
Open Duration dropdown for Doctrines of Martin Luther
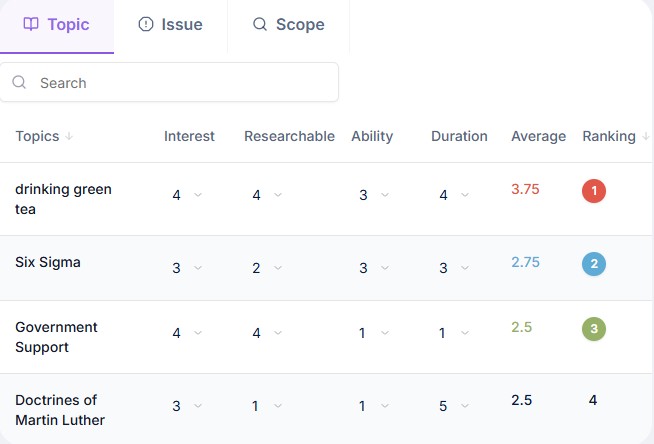click(x=454, y=406)
